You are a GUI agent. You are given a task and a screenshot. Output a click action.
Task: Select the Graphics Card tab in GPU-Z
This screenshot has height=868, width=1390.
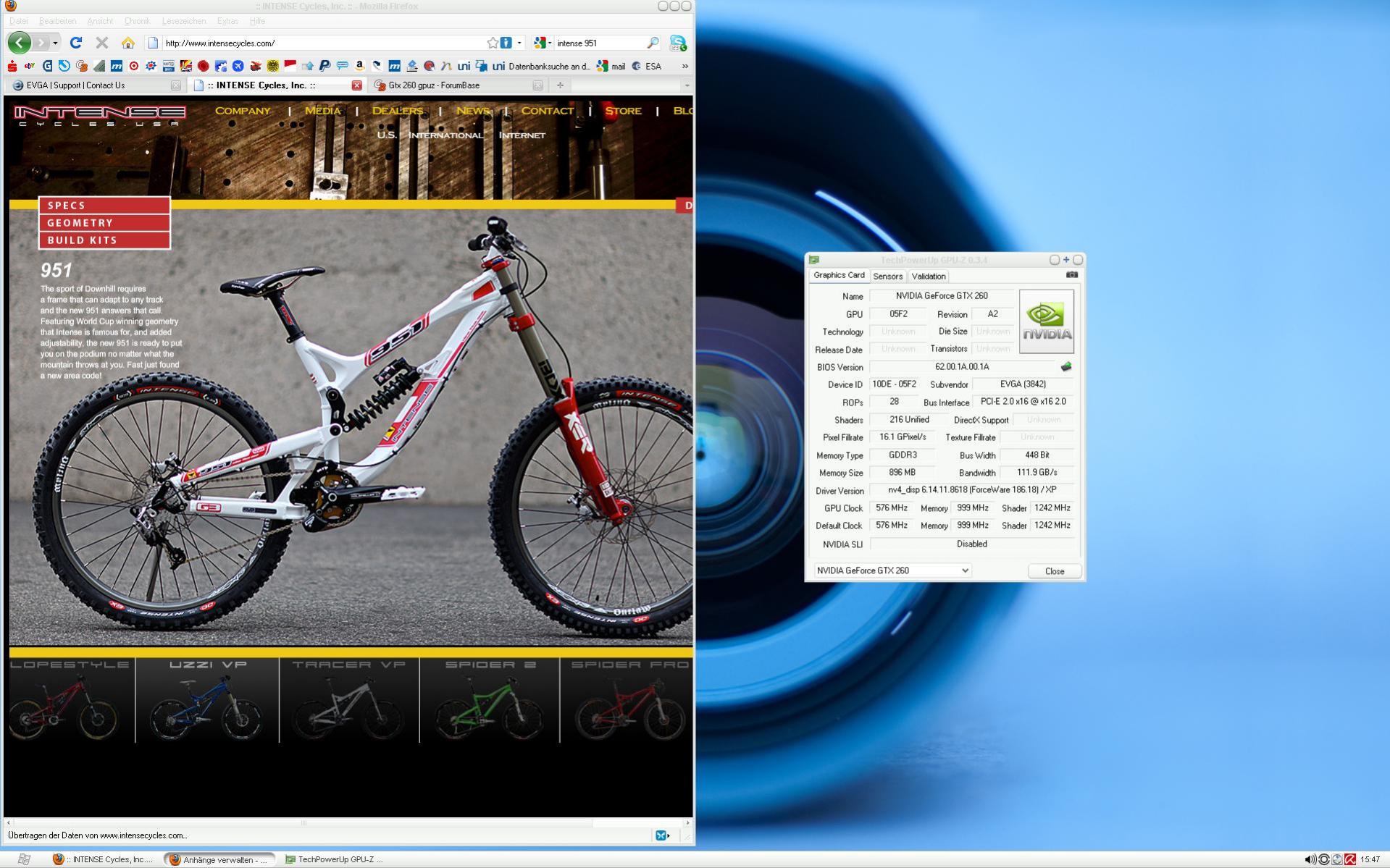839,275
